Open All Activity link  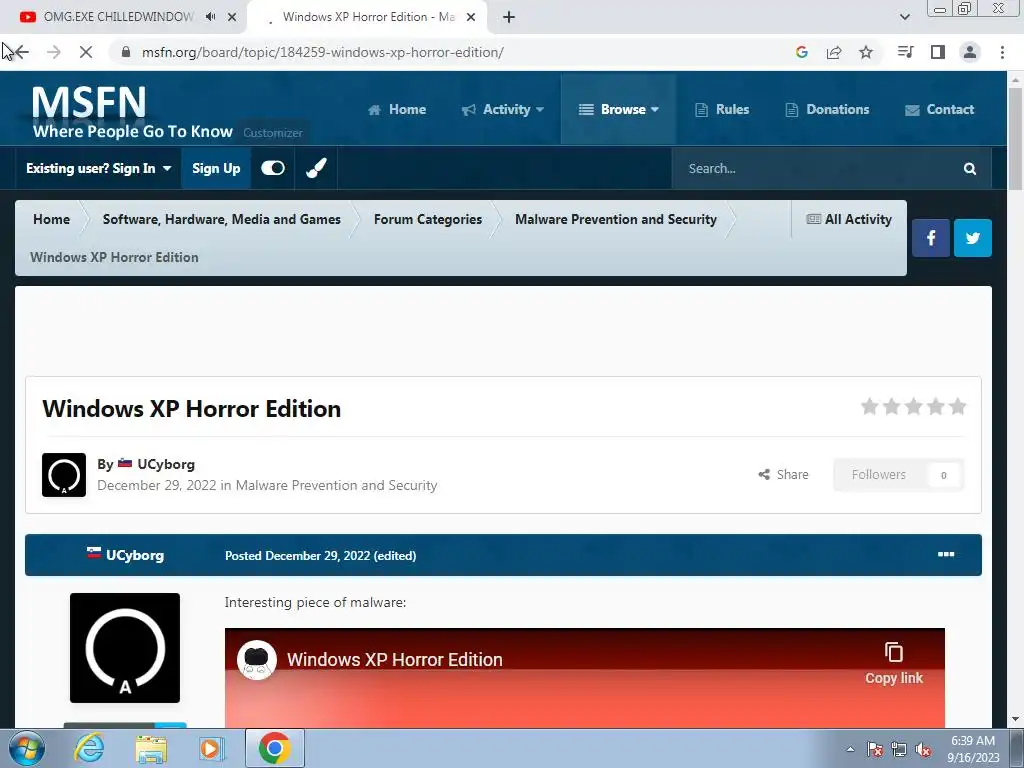[849, 219]
